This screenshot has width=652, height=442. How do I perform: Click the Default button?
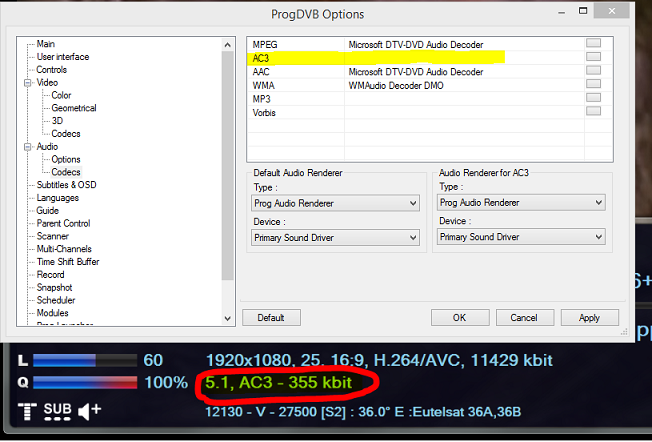pos(271,318)
